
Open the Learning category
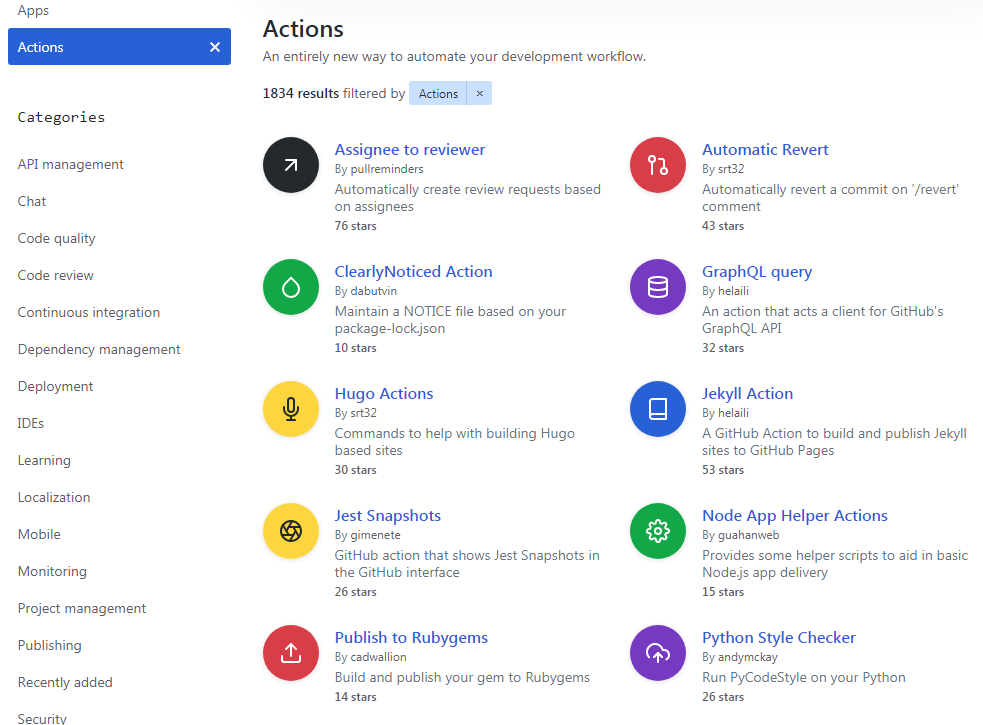(44, 460)
